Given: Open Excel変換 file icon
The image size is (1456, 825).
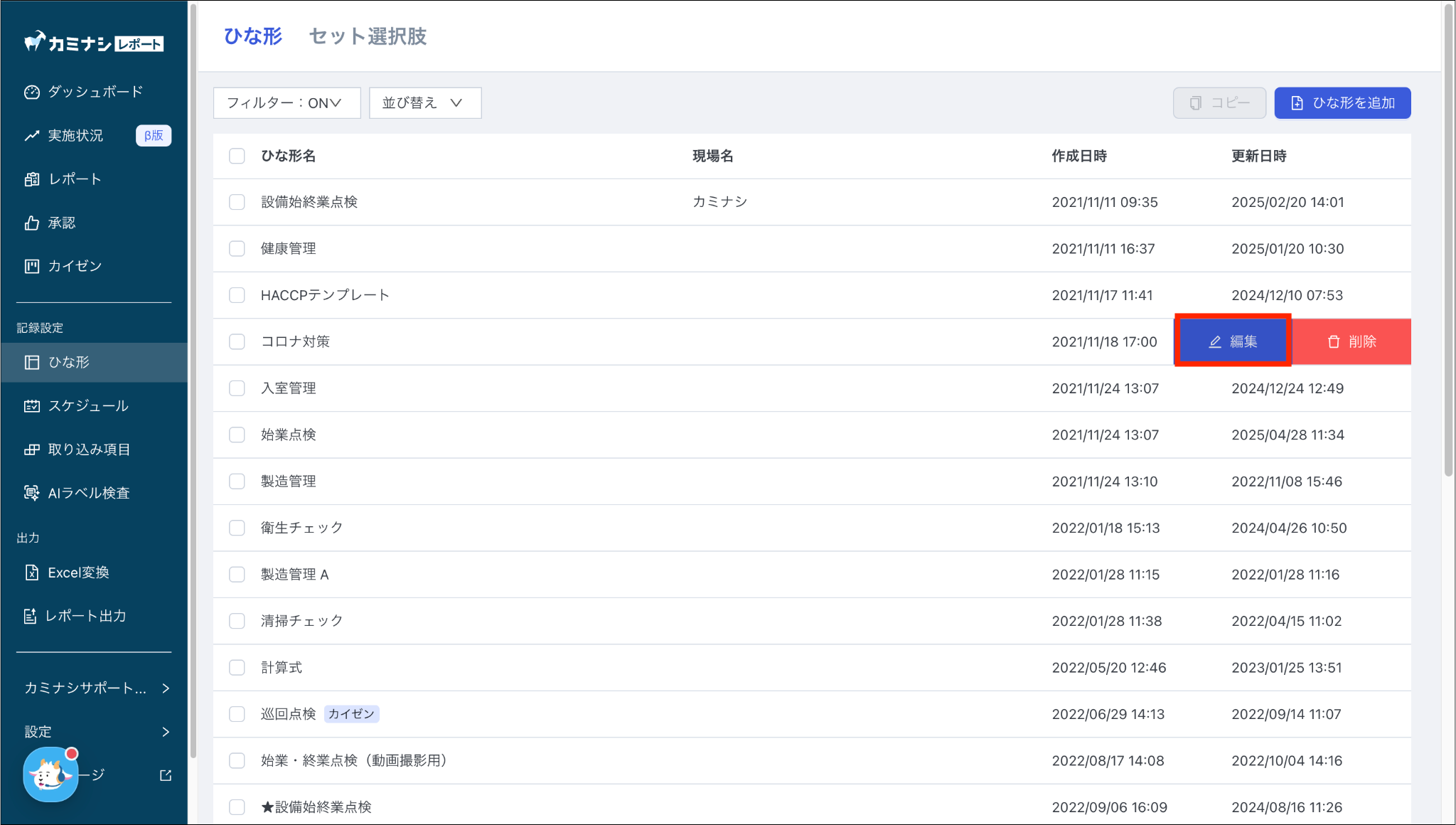Looking at the screenshot, I should coord(31,573).
